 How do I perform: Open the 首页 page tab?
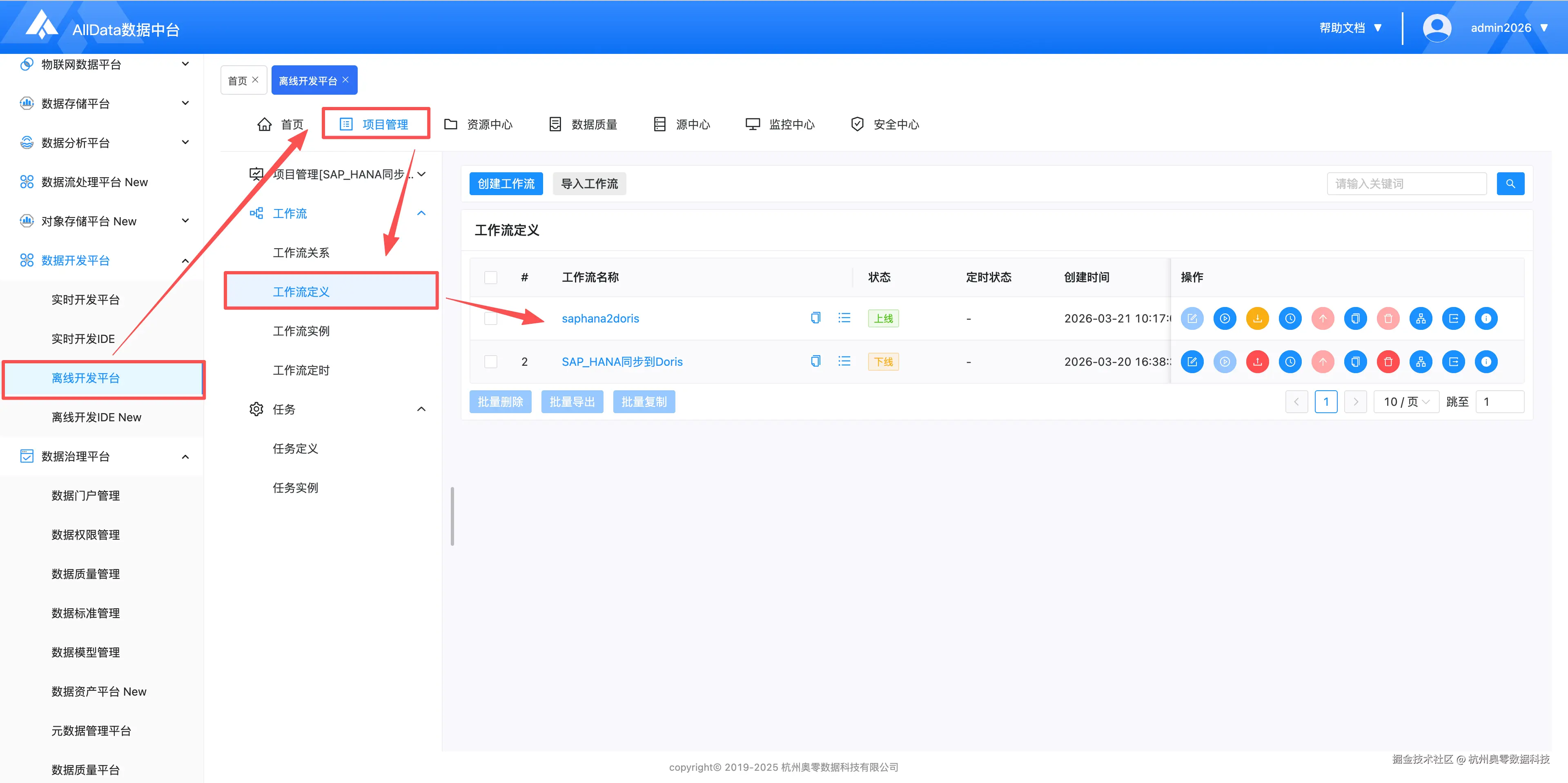pos(237,81)
